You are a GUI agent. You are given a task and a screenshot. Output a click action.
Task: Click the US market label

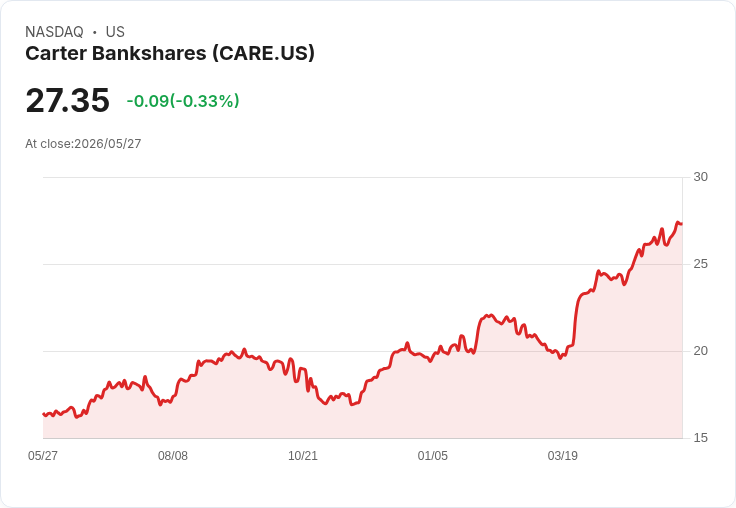[115, 32]
